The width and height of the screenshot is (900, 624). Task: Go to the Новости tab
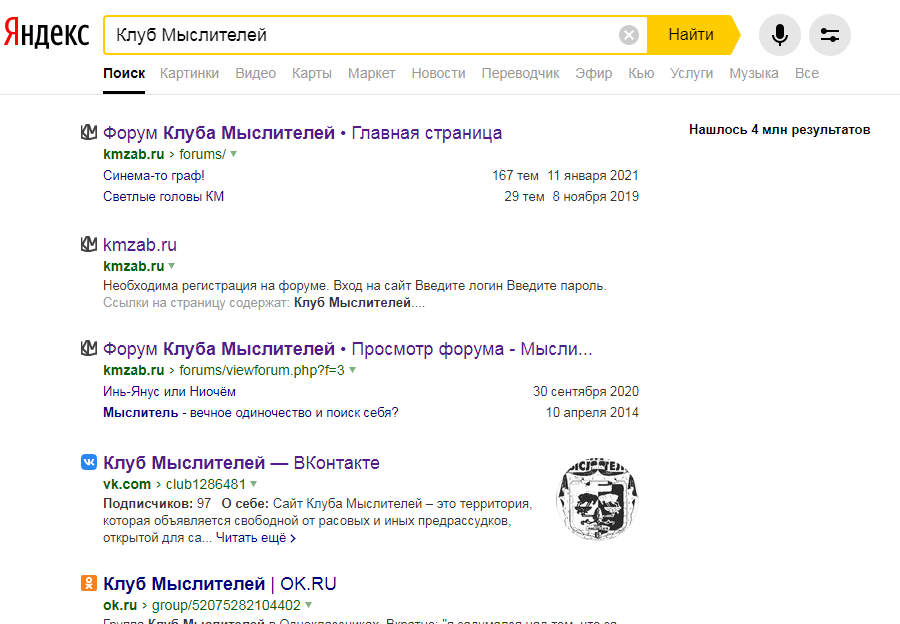click(x=439, y=73)
